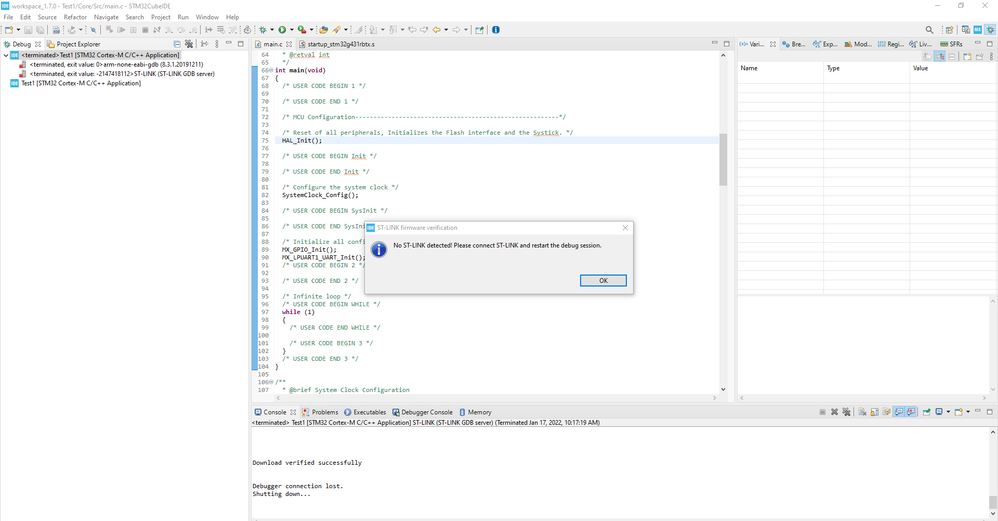Switch to the Device Configuration (MX) perspective

pyautogui.click(x=978, y=30)
